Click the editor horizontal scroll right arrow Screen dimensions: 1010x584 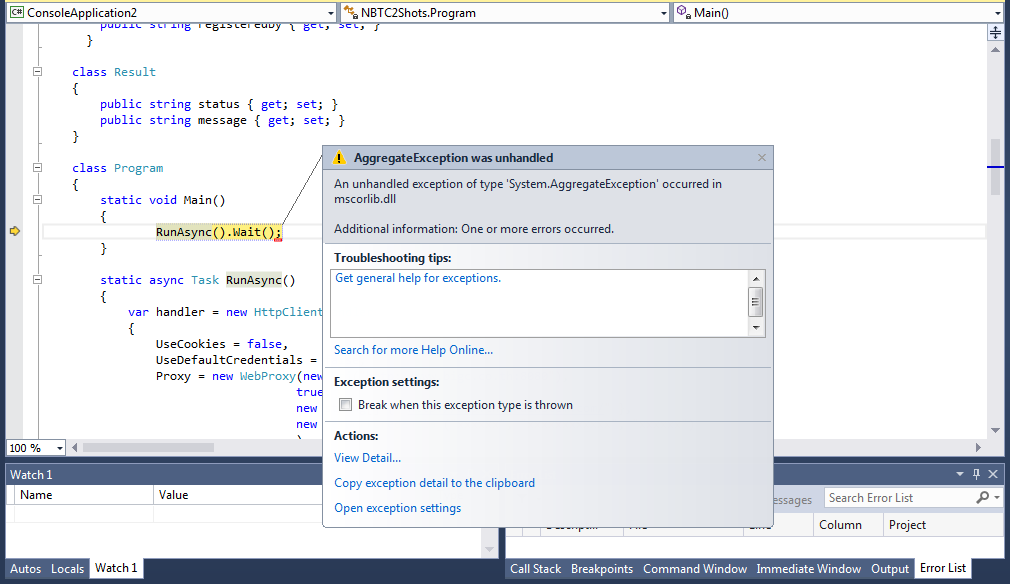point(978,447)
